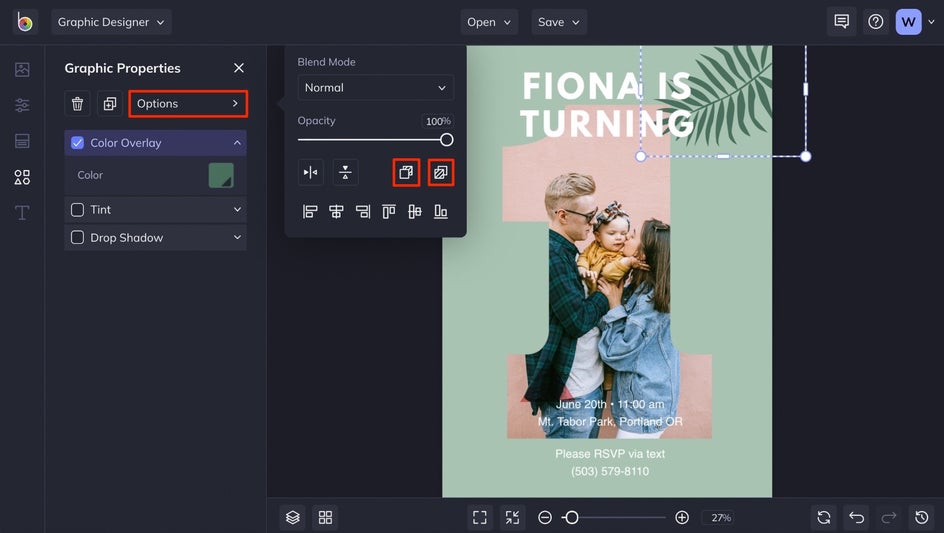This screenshot has height=533, width=944.
Task: Expand the Drop Shadow section chevron
Action: [237, 238]
